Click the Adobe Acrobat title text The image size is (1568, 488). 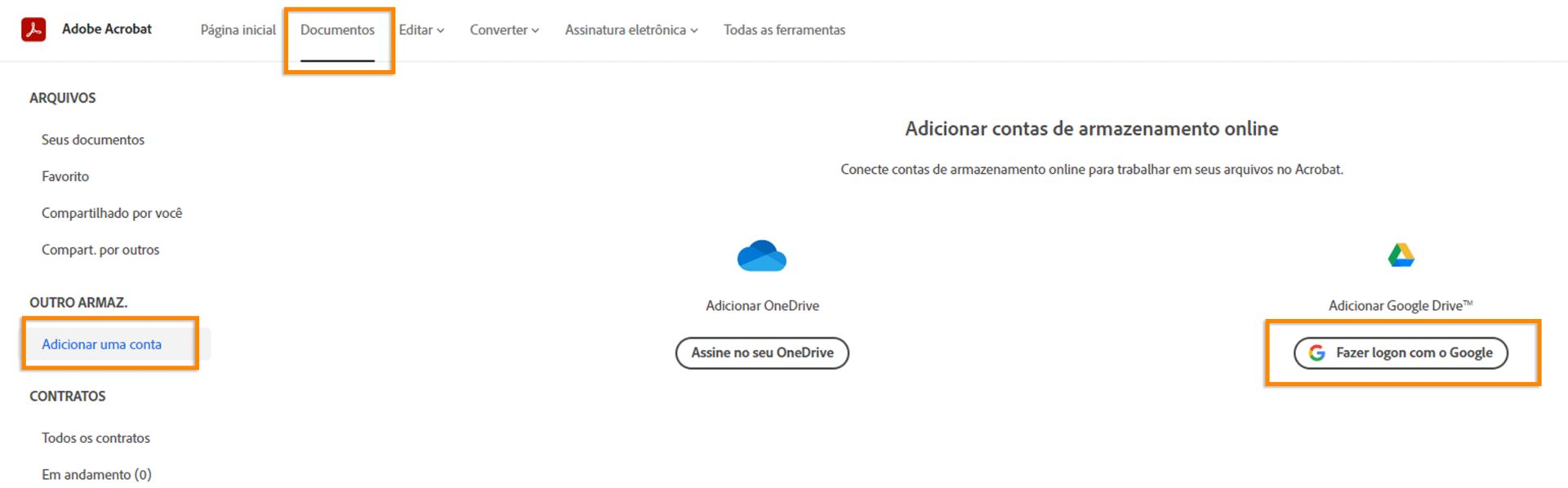107,29
